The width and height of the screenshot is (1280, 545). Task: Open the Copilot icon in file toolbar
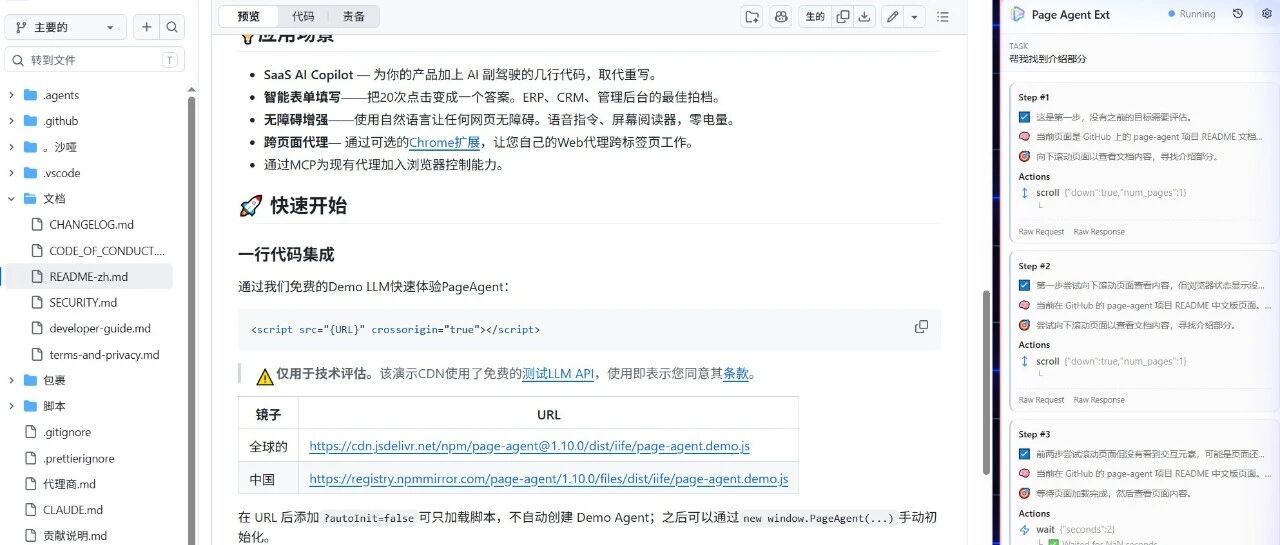[x=781, y=16]
